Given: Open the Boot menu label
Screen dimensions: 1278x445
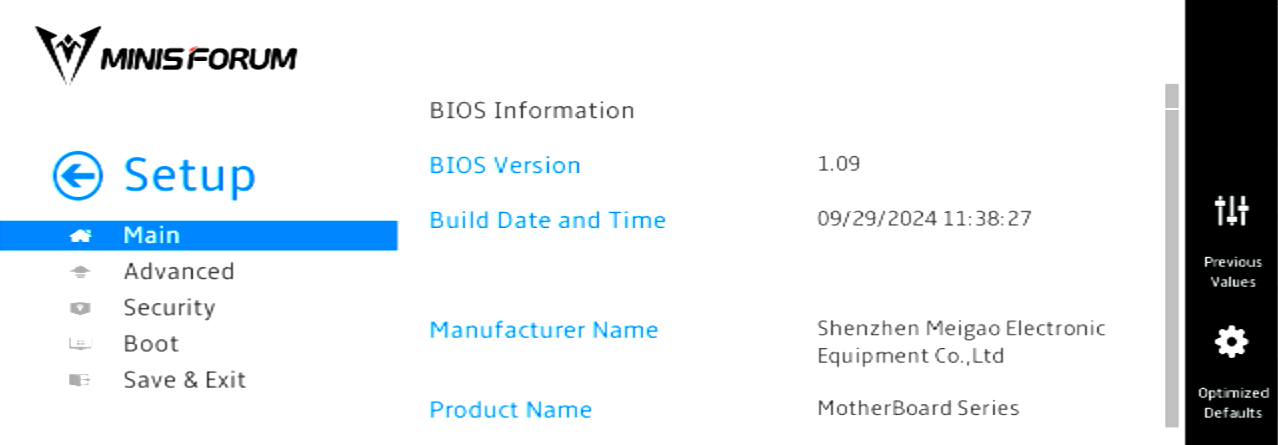Looking at the screenshot, I should (151, 343).
